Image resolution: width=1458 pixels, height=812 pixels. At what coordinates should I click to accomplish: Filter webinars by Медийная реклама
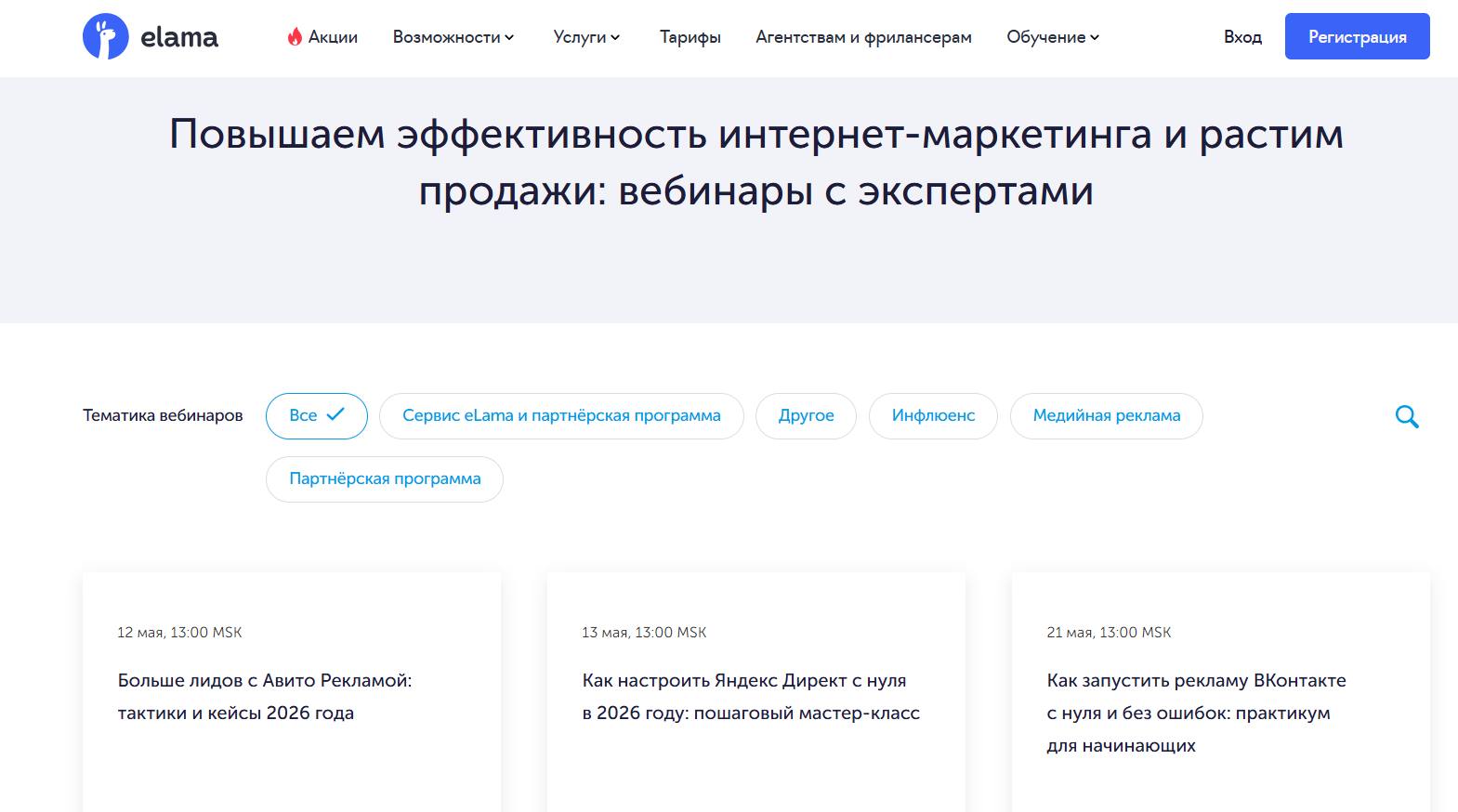[1107, 416]
